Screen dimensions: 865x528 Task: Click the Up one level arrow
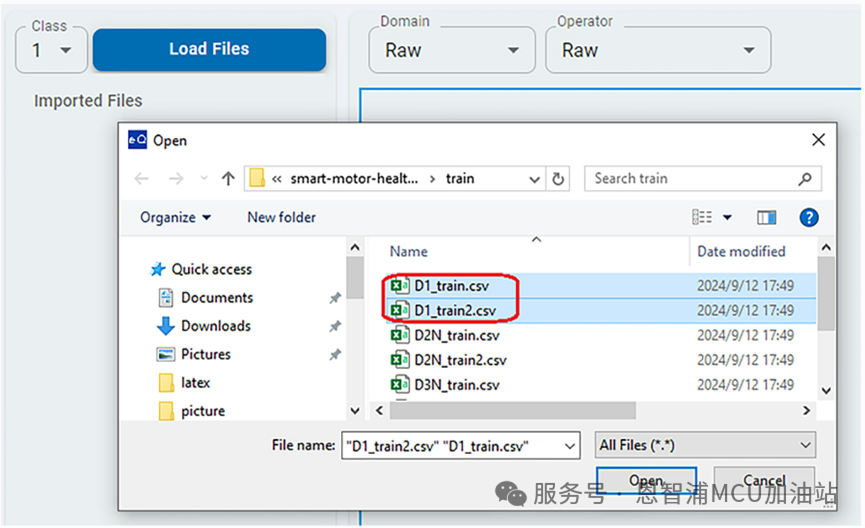tap(228, 179)
